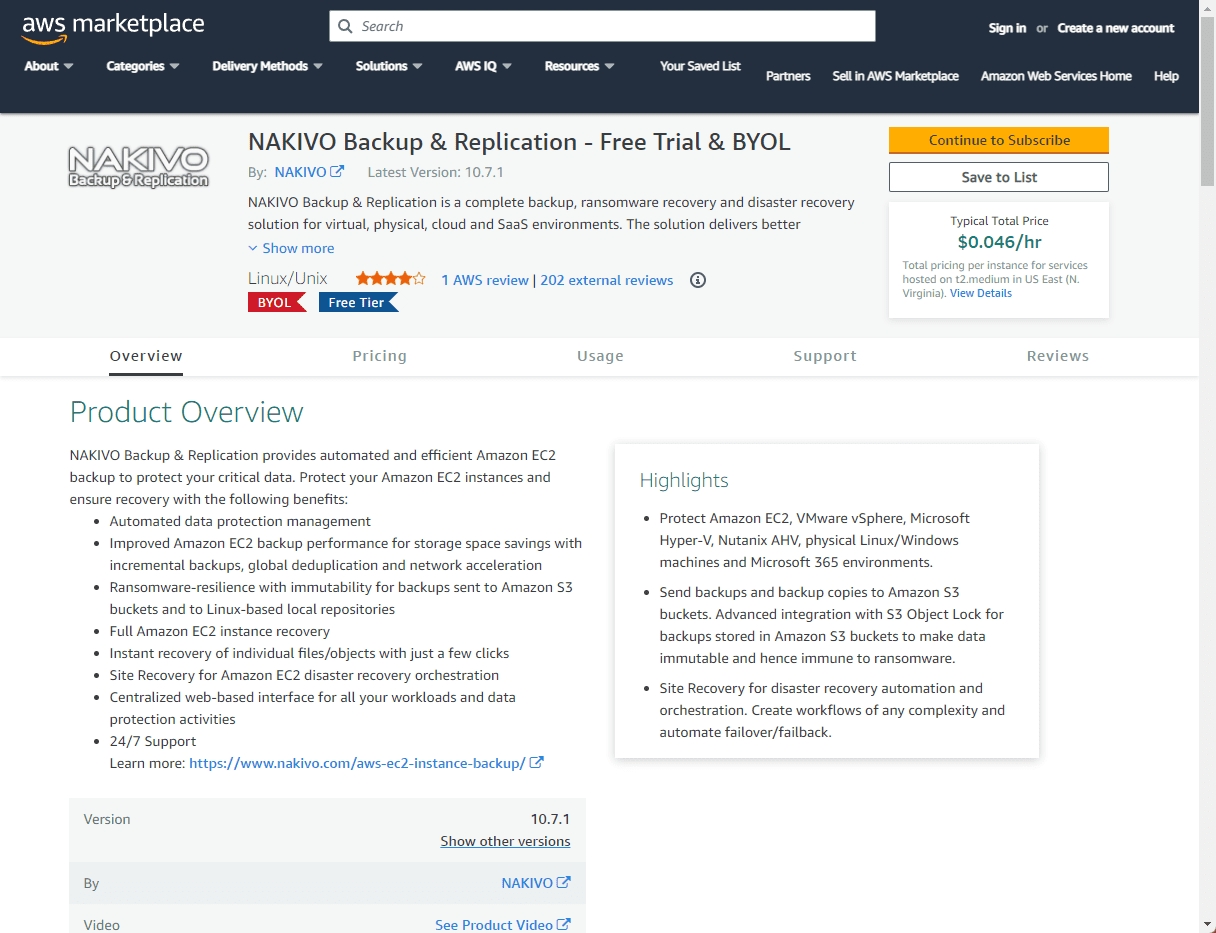
Task: Open the Reviews tab
Action: tap(1057, 356)
